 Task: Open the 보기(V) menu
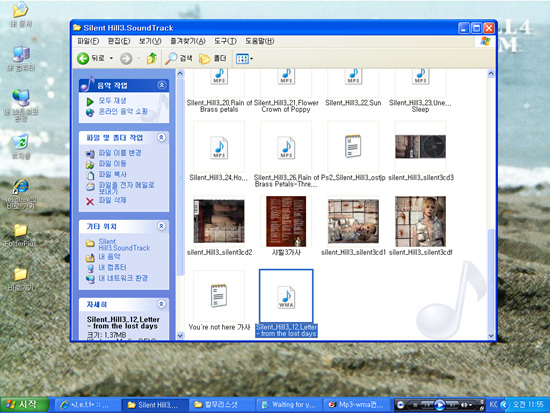pos(150,41)
